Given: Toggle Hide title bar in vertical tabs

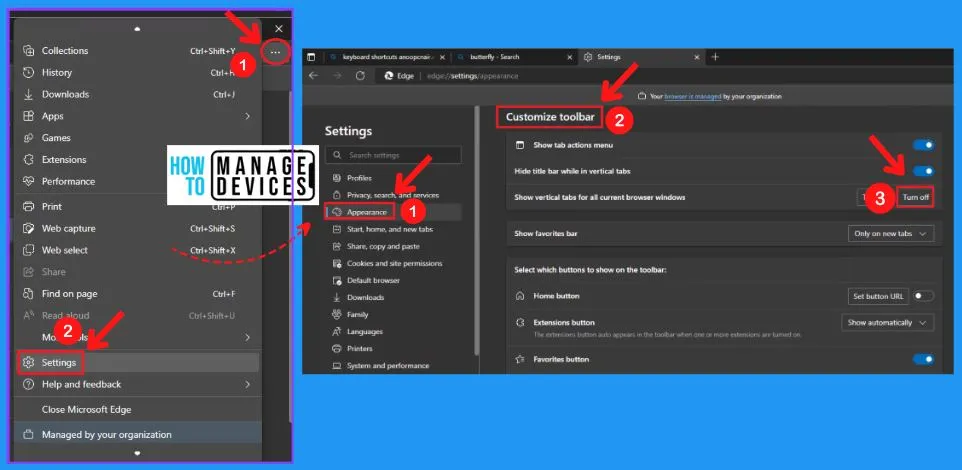Looking at the screenshot, I should pyautogui.click(x=923, y=171).
